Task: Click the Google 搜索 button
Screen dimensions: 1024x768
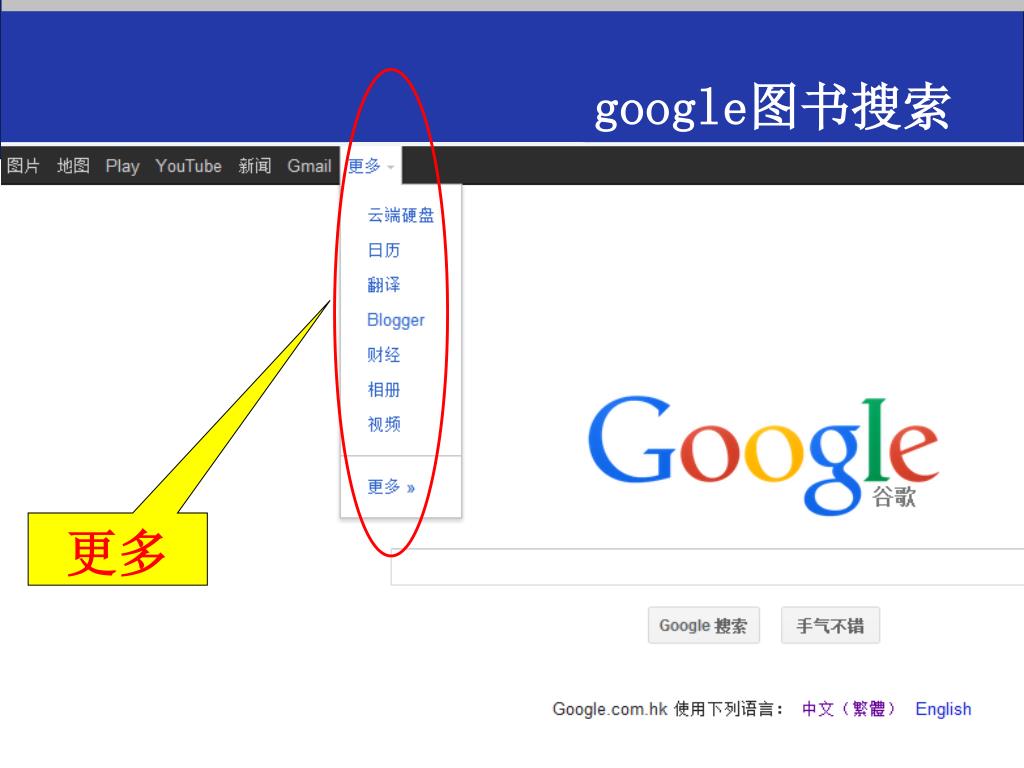Action: click(703, 626)
